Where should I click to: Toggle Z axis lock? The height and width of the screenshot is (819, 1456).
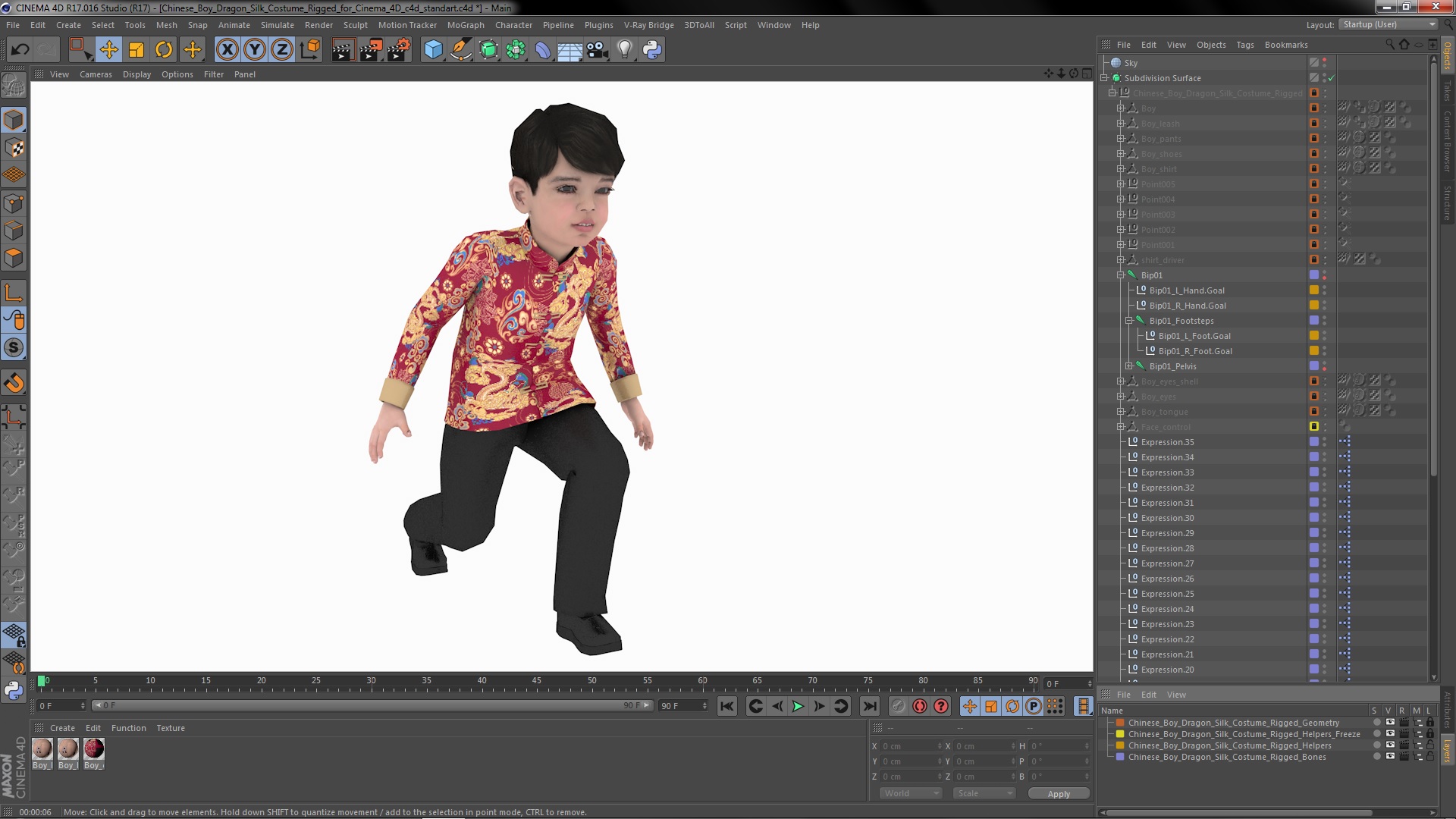tap(282, 50)
